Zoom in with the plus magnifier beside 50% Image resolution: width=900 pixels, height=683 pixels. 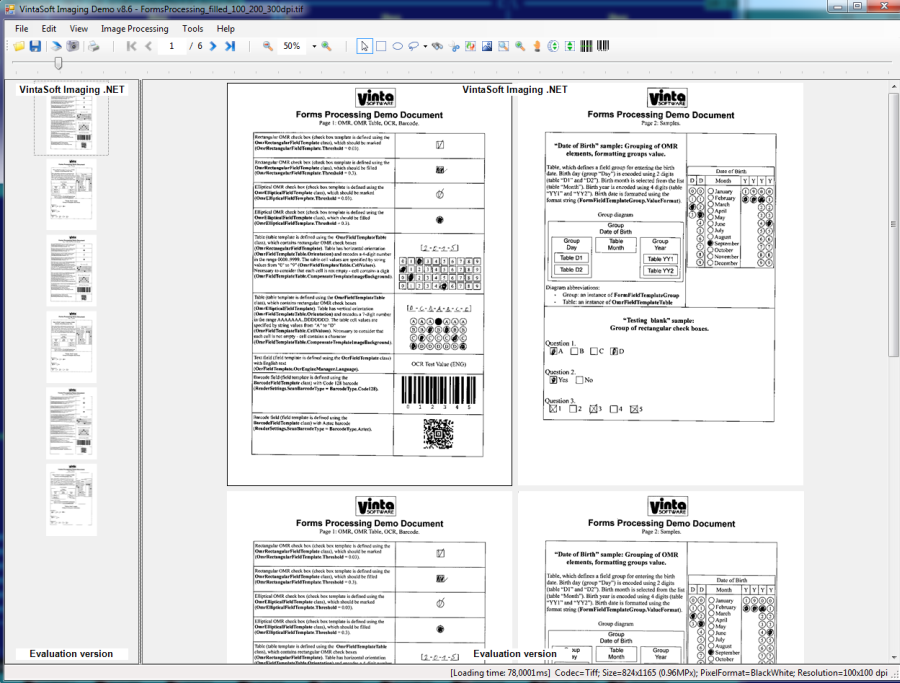coord(326,46)
